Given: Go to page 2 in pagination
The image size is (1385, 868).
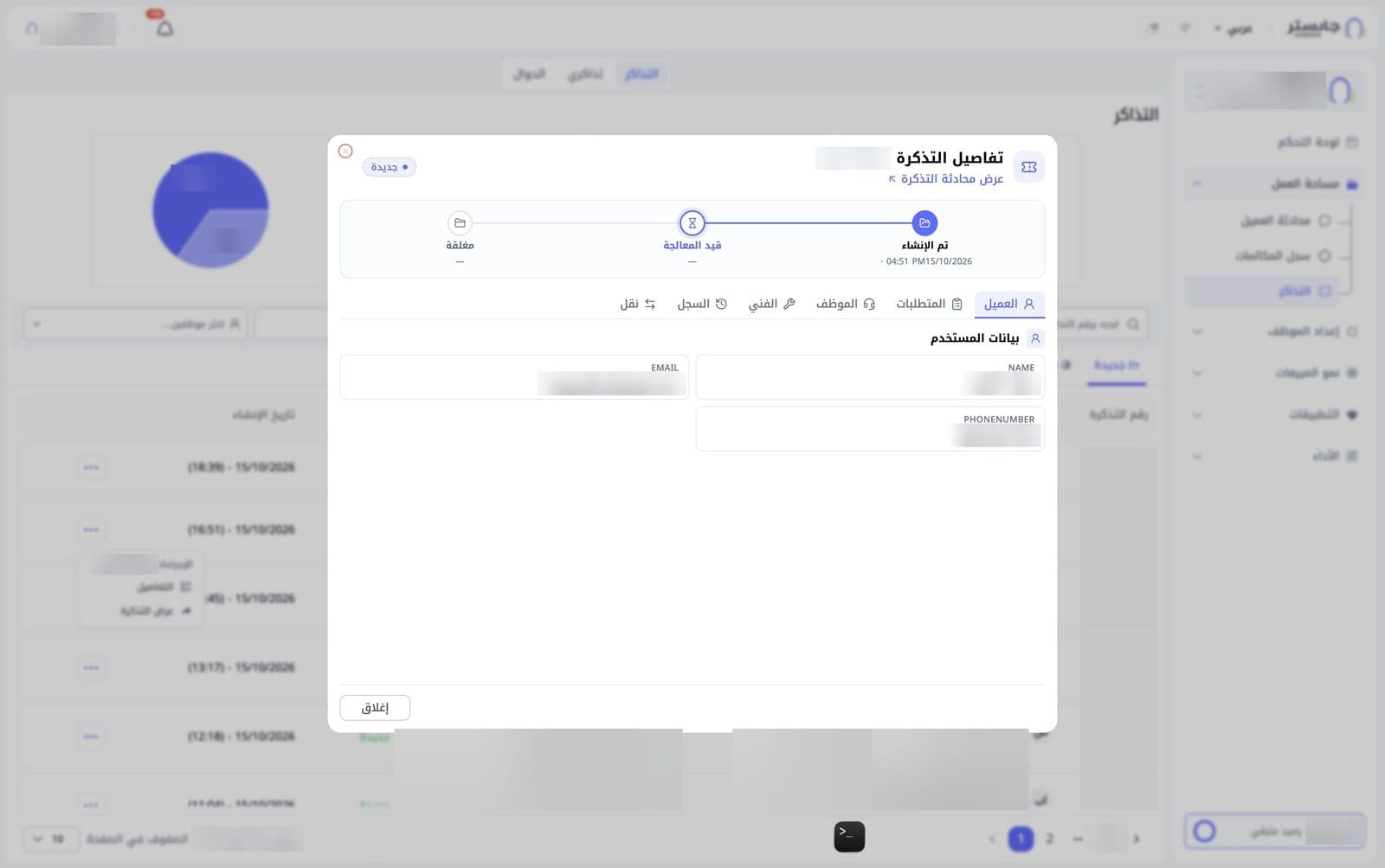Looking at the screenshot, I should click(x=1049, y=839).
